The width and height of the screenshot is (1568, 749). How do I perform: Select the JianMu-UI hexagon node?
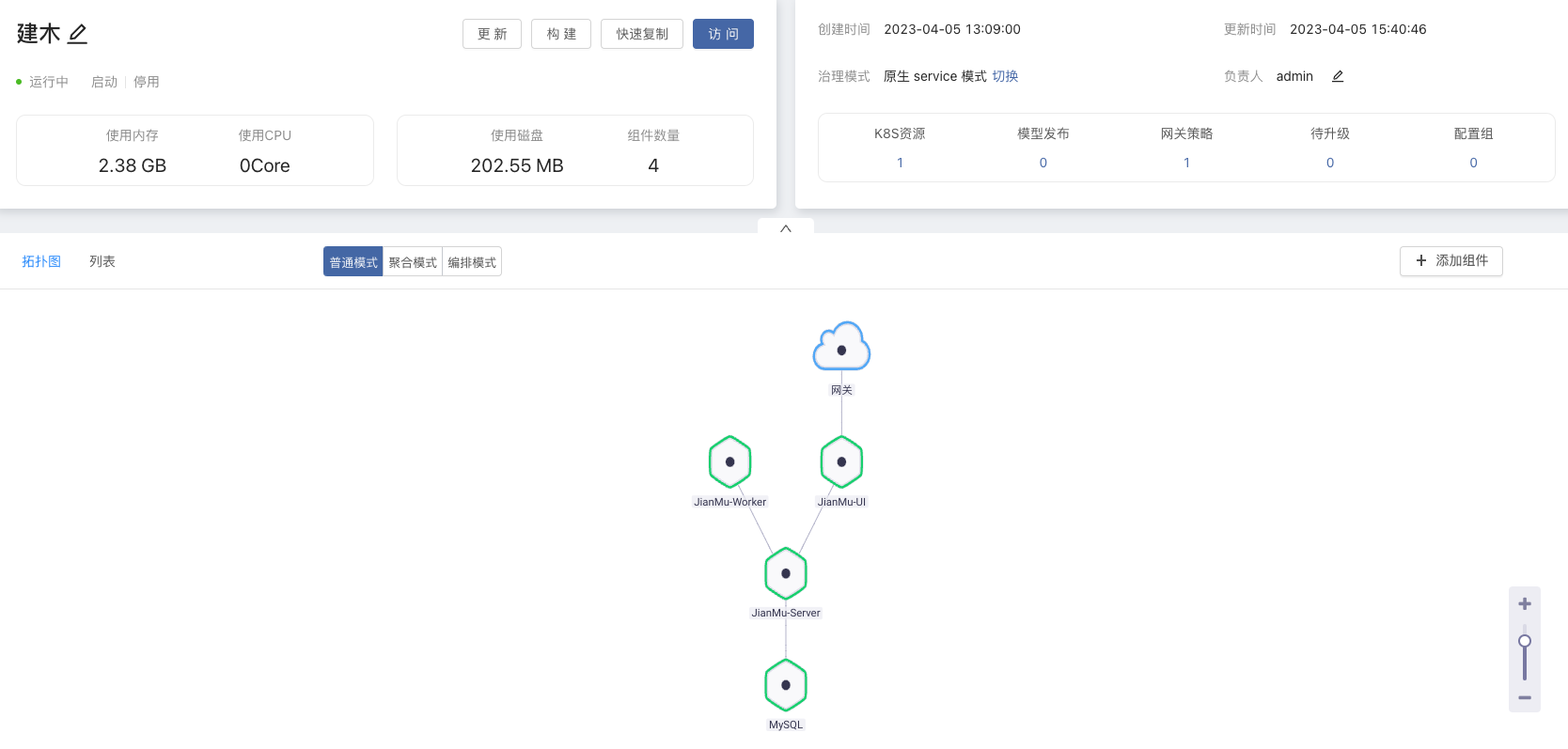841,461
